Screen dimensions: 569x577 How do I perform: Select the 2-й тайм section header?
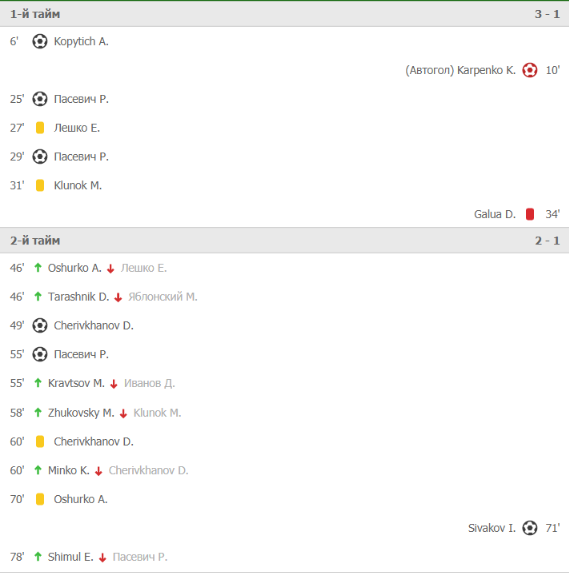click(x=284, y=240)
